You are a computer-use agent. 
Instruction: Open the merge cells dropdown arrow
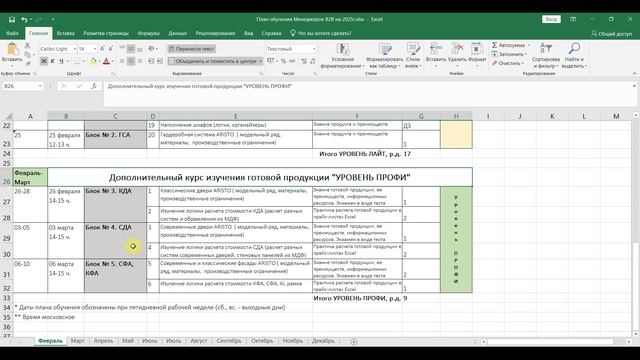click(260, 61)
